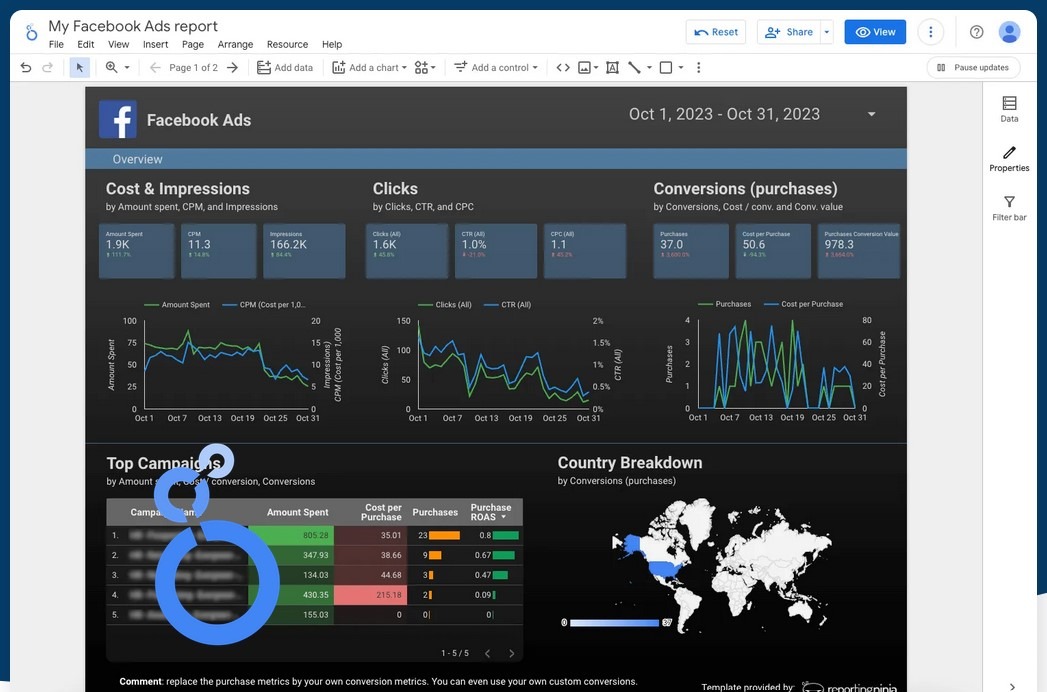Click the map color scale legend bar
Viewport: 1047px width, 692px height.
tap(614, 623)
